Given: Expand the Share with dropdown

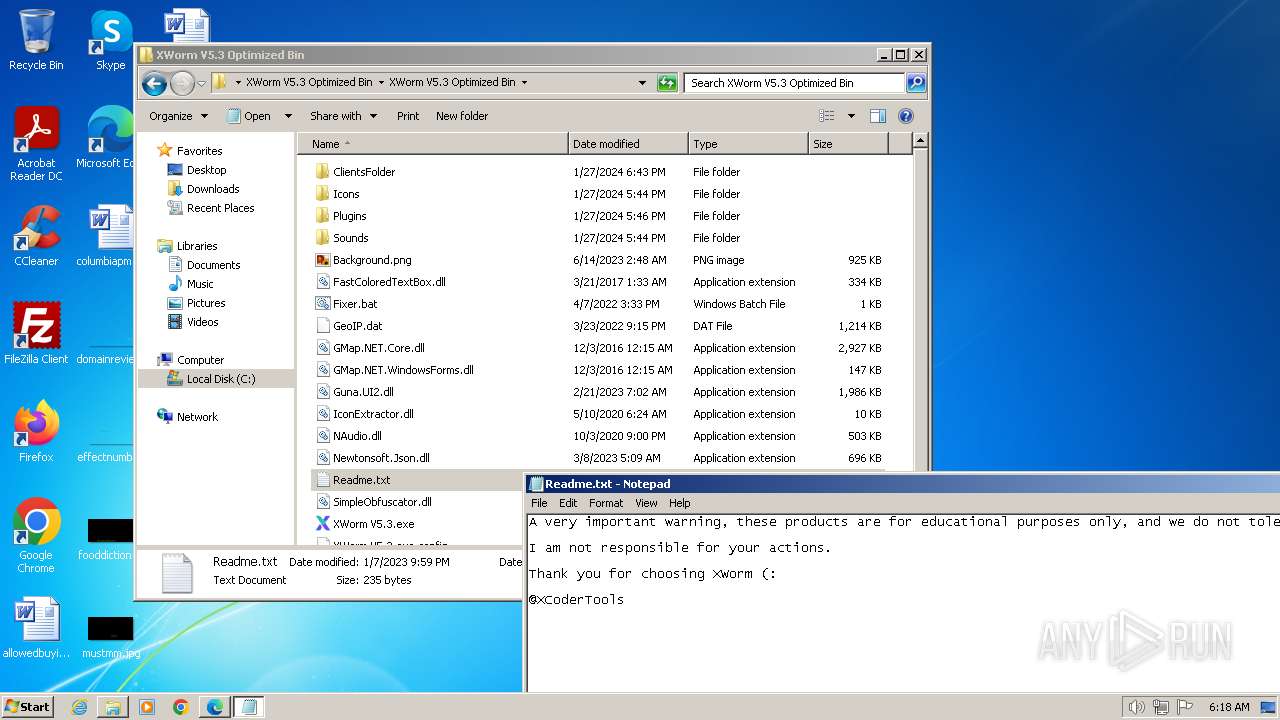Looking at the screenshot, I should pos(343,116).
